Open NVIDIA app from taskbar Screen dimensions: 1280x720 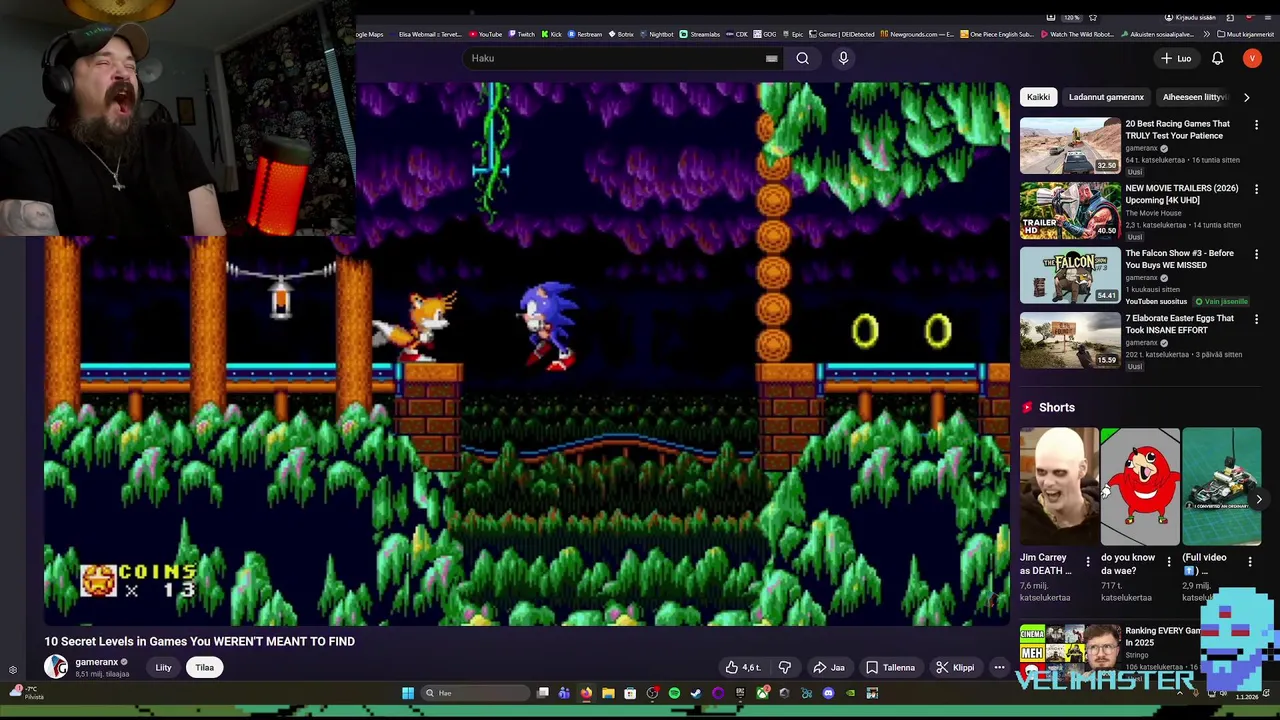[850, 693]
